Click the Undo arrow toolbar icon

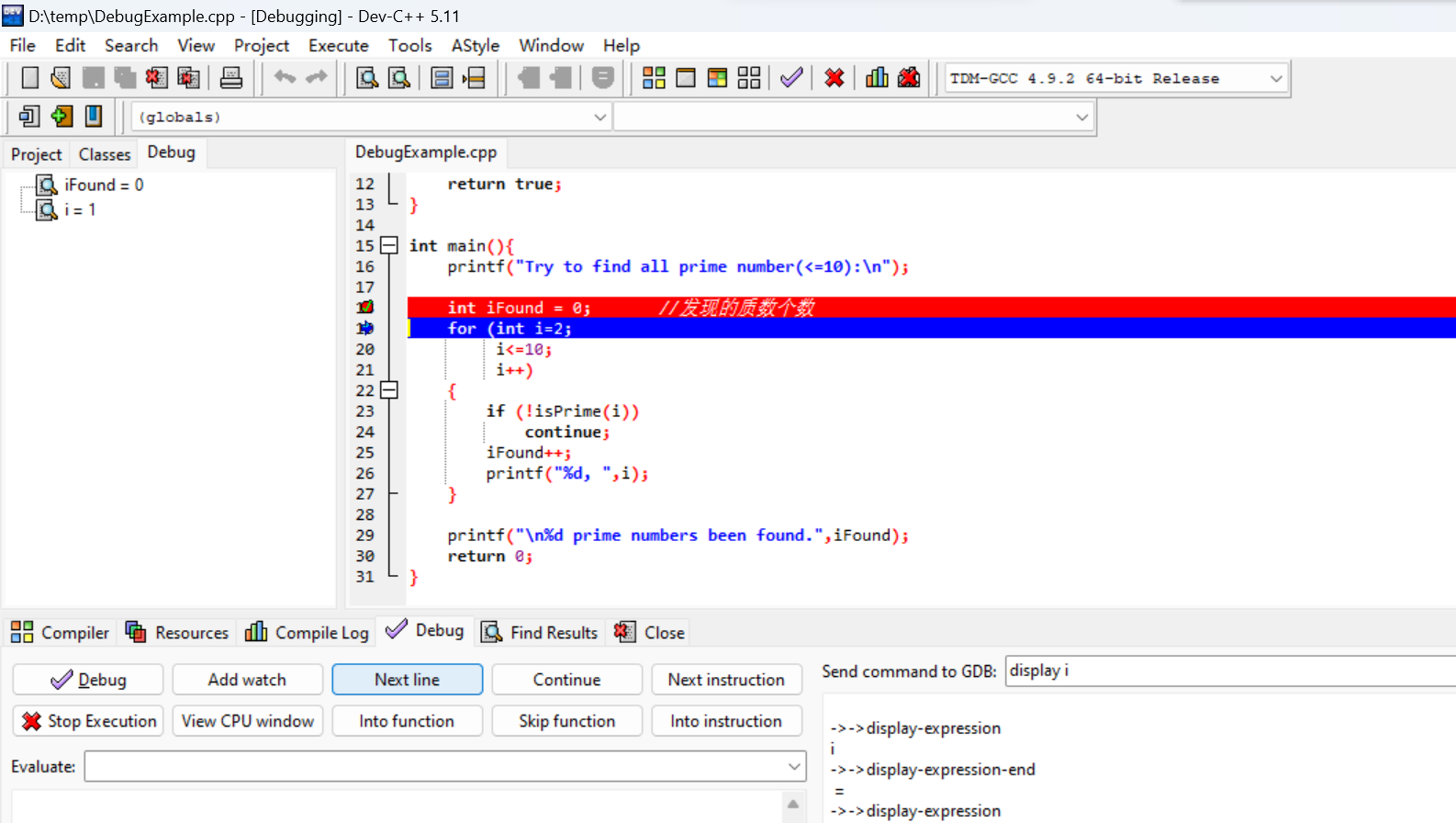coord(286,77)
